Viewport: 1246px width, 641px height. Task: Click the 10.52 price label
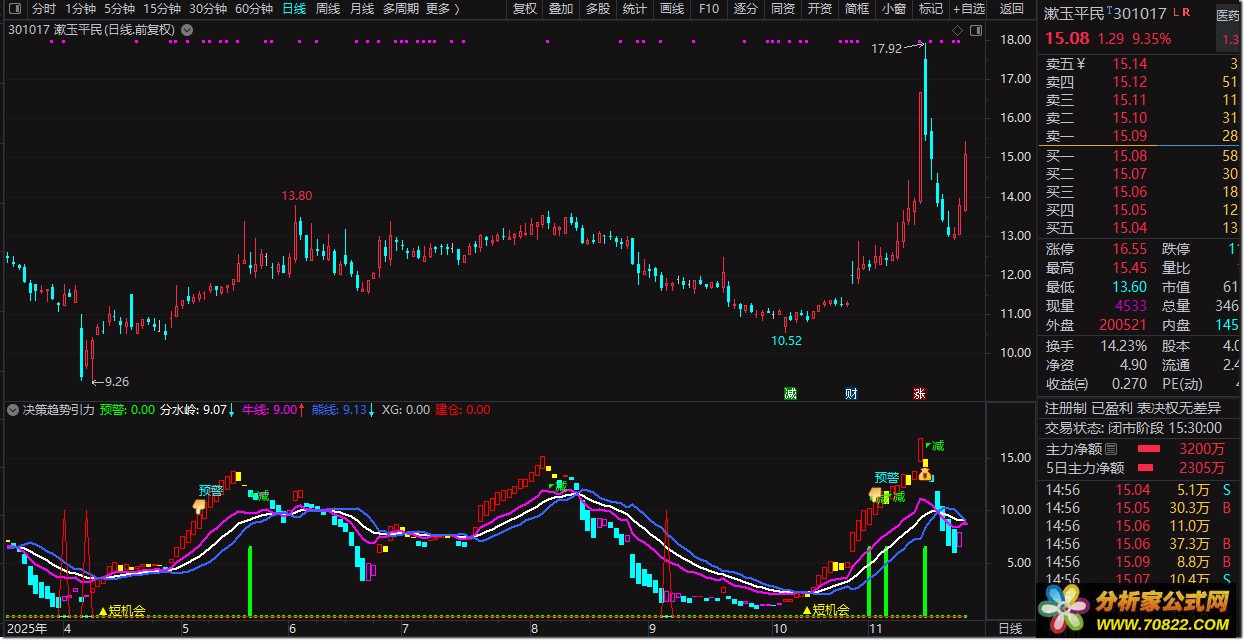tap(786, 340)
